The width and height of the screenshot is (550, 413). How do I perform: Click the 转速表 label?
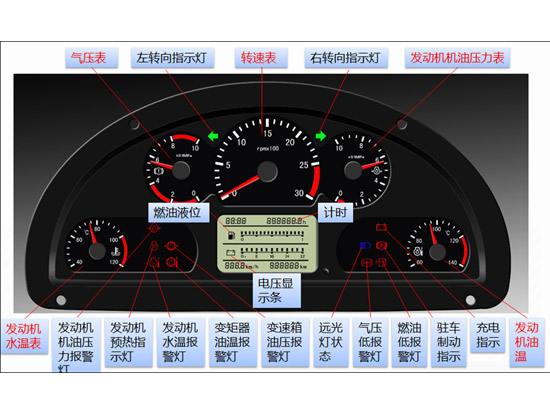[x=261, y=58]
